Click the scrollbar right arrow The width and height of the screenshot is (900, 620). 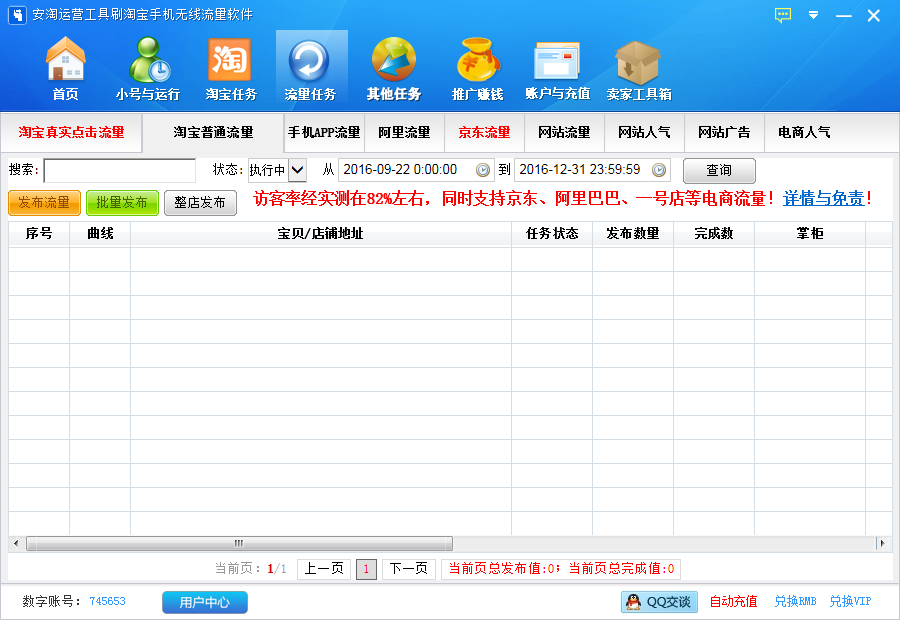point(883,543)
